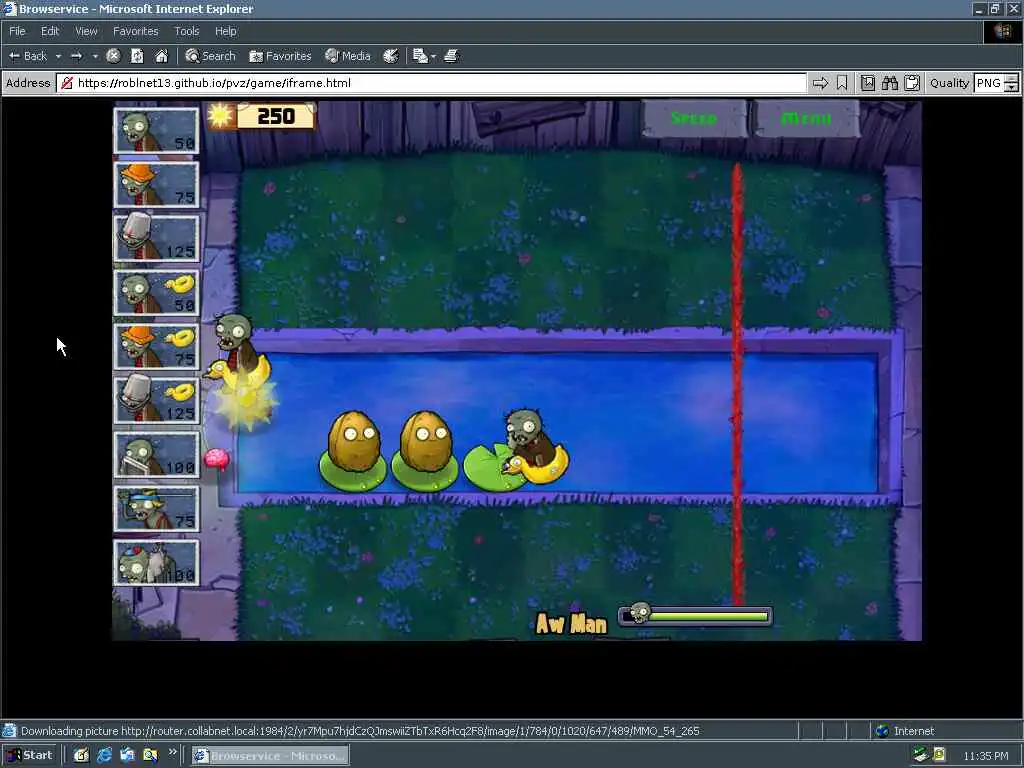
Task: Click the game's Menu button
Action: click(x=807, y=118)
